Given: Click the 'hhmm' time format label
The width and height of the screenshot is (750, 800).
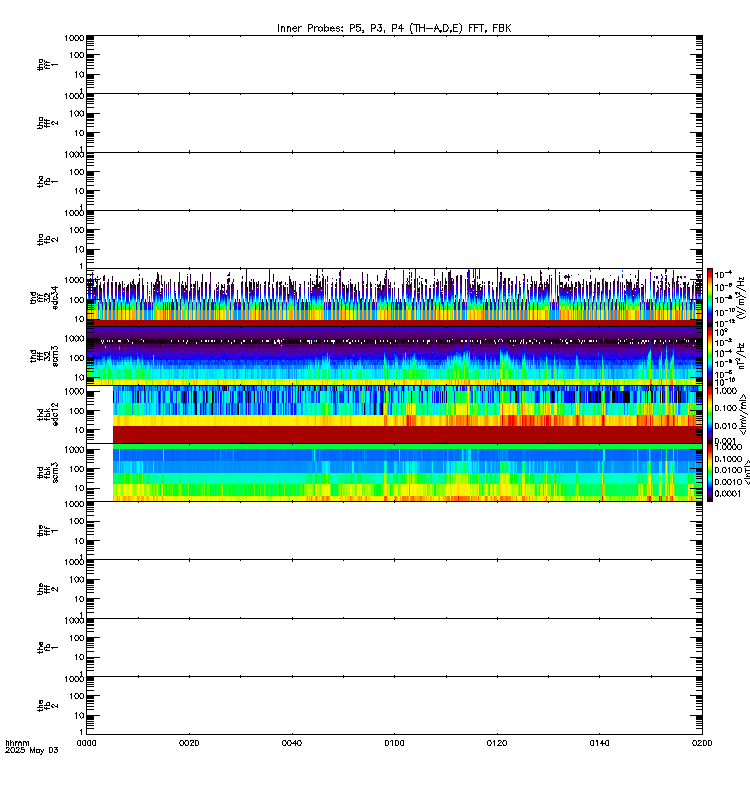Looking at the screenshot, I should (17, 743).
